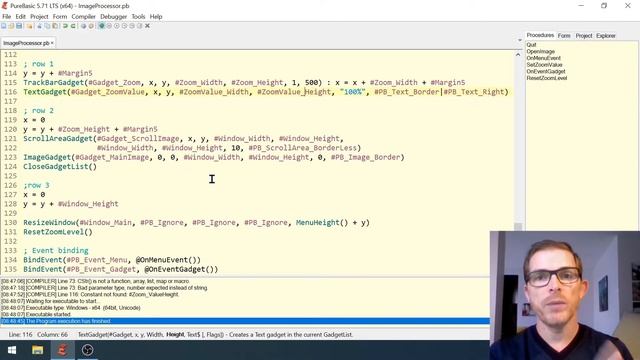The height and width of the screenshot is (360, 640).
Task: Click ResizeWindow on line 130
Action: point(49,222)
